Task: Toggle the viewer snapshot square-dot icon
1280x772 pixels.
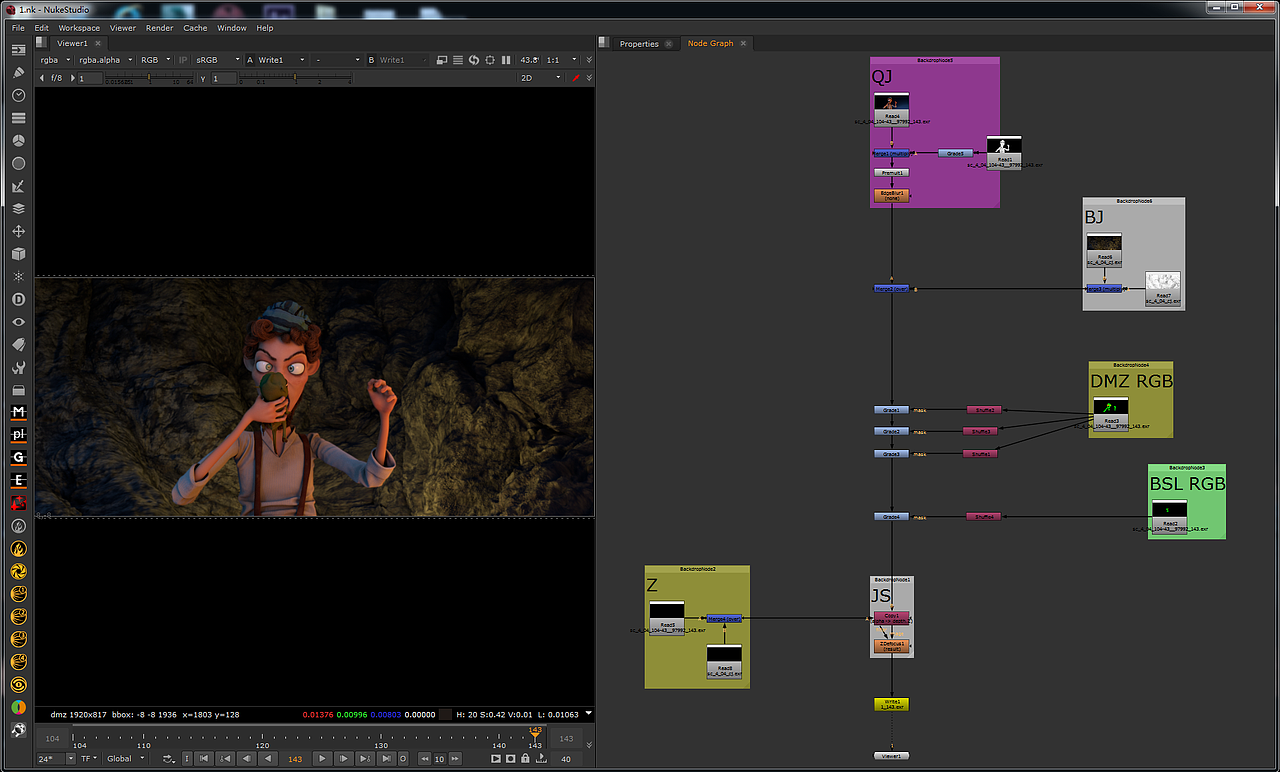Action: 511,759
